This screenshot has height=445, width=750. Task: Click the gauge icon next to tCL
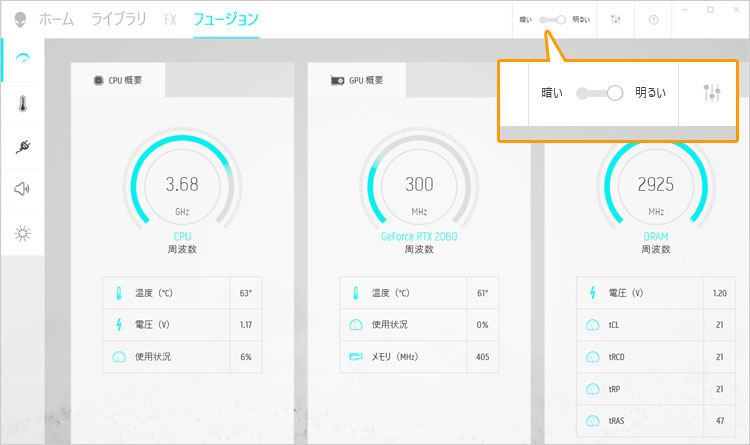[x=593, y=325]
